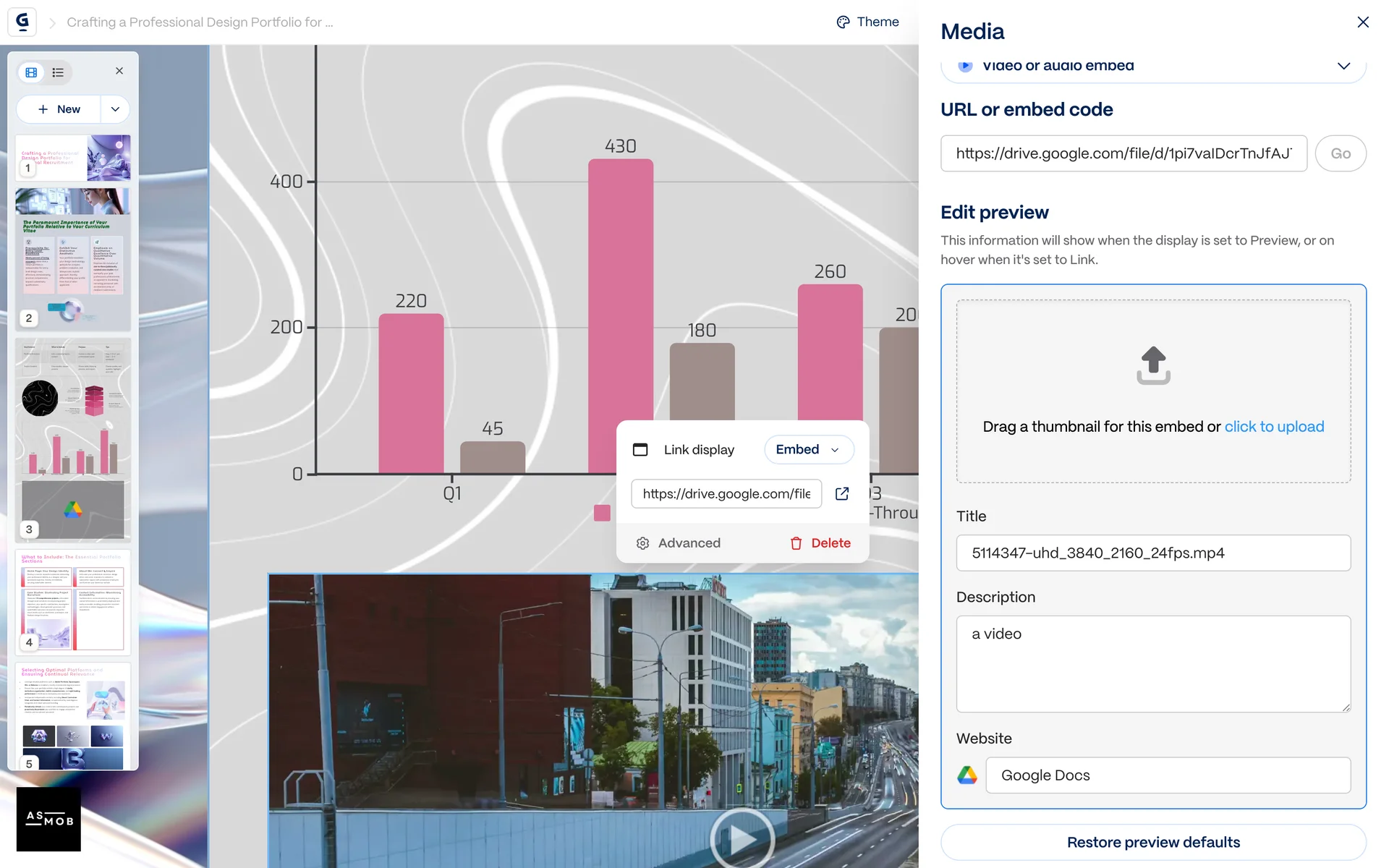Screen dimensions: 1389x868
Task: Expand the Video or audio embed dropdown
Action: (x=1343, y=66)
